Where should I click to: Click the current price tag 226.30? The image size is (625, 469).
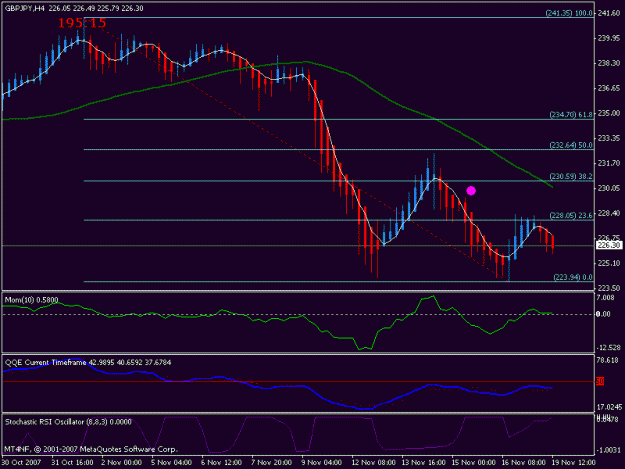609,245
